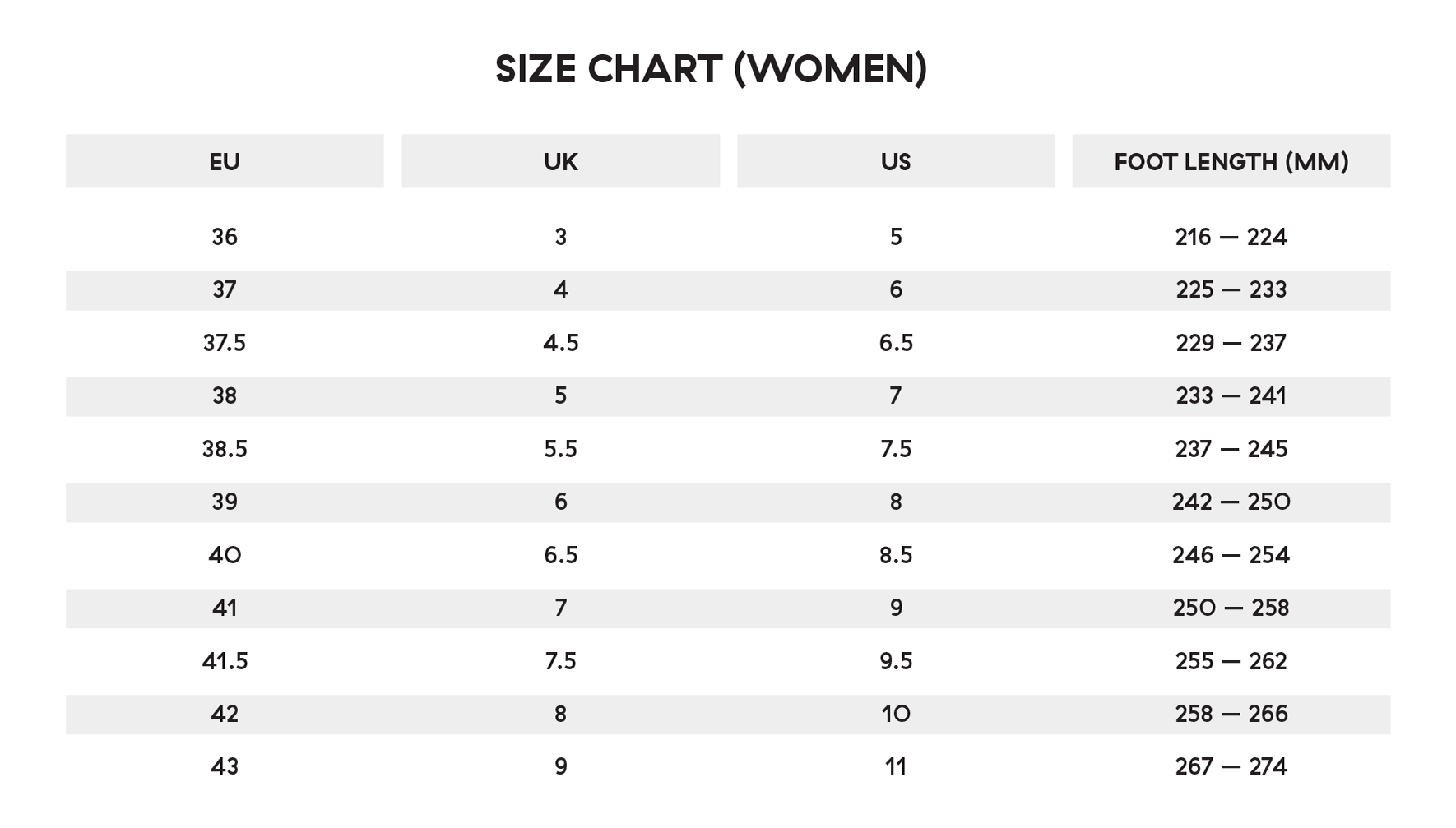This screenshot has height=828, width=1456.
Task: Click EU size 37.5 cell
Action: (225, 343)
